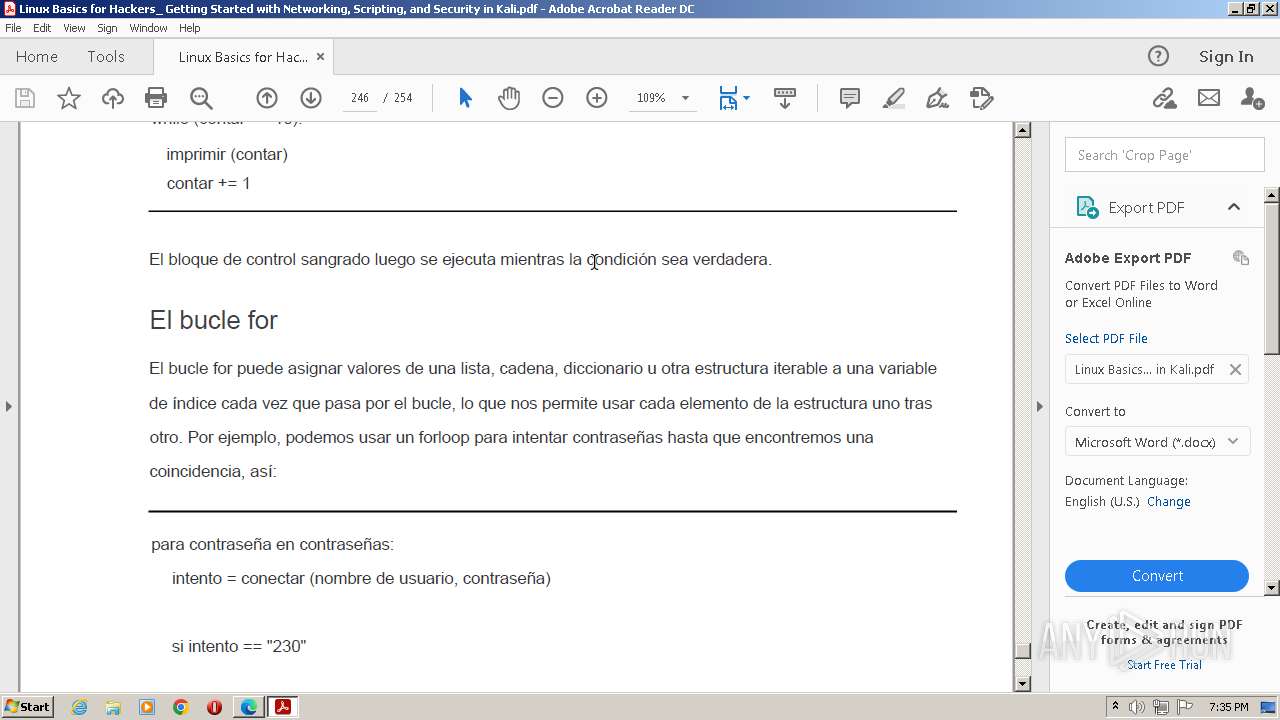The image size is (1280, 720).
Task: Open find text magnifier icon
Action: coord(201,98)
